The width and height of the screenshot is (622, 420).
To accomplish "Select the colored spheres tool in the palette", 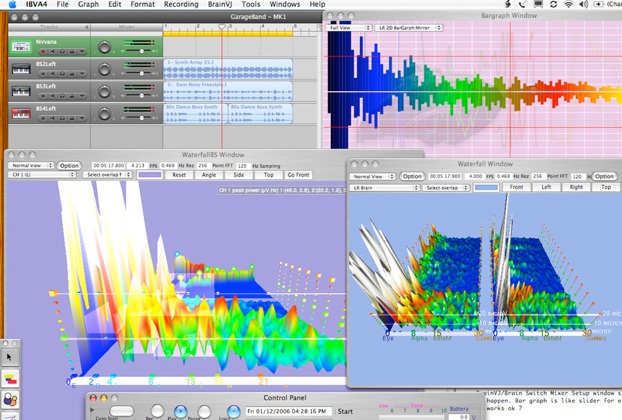I will click(10, 399).
